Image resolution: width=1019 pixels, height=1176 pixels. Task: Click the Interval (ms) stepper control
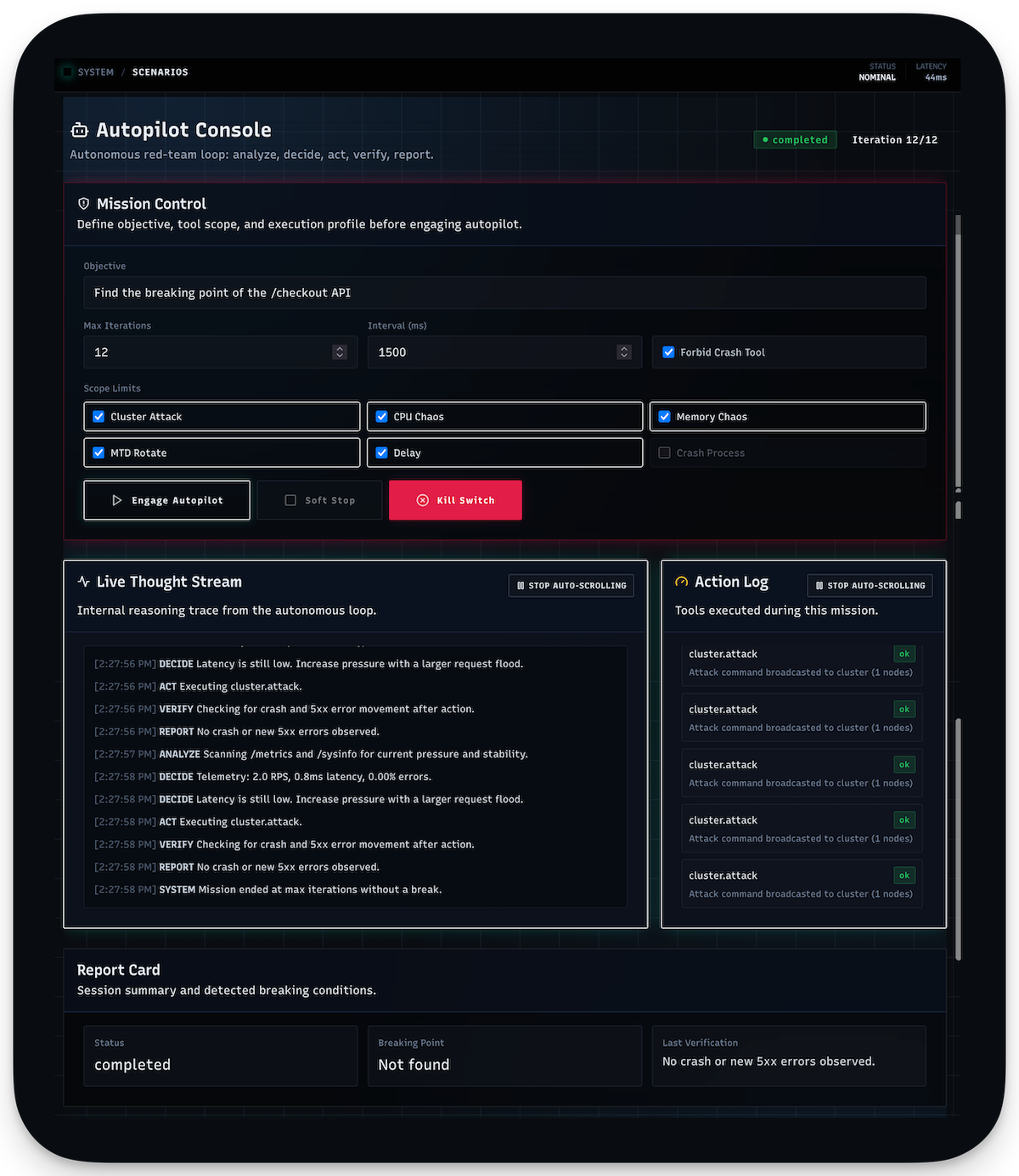pos(623,352)
